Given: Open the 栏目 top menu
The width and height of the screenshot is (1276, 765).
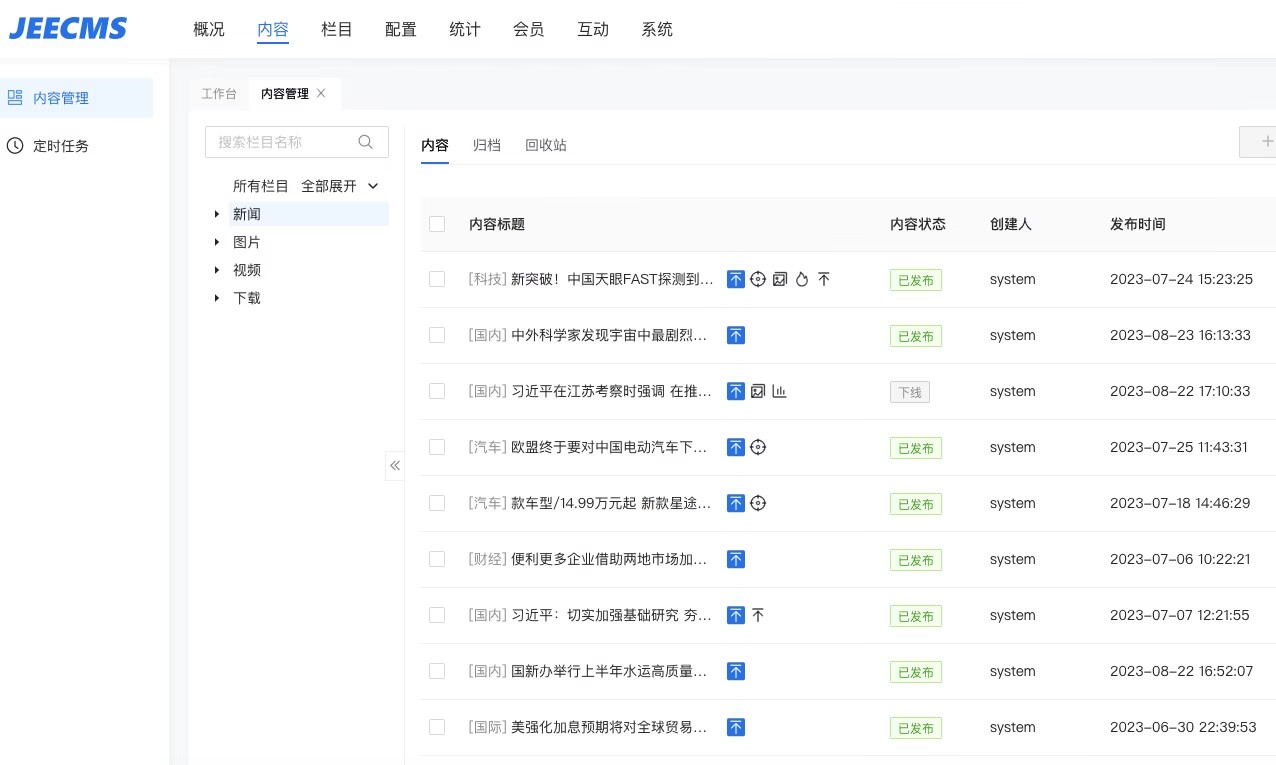Looking at the screenshot, I should click(x=337, y=30).
